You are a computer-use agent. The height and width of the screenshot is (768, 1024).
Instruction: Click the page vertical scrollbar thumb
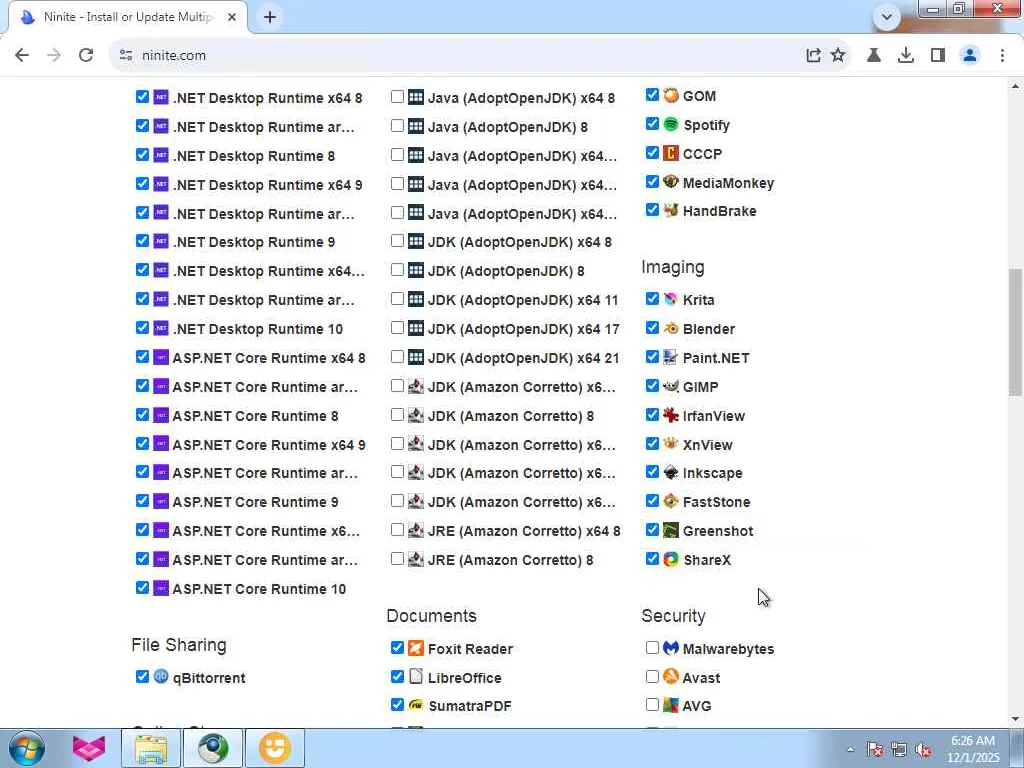tap(1015, 332)
